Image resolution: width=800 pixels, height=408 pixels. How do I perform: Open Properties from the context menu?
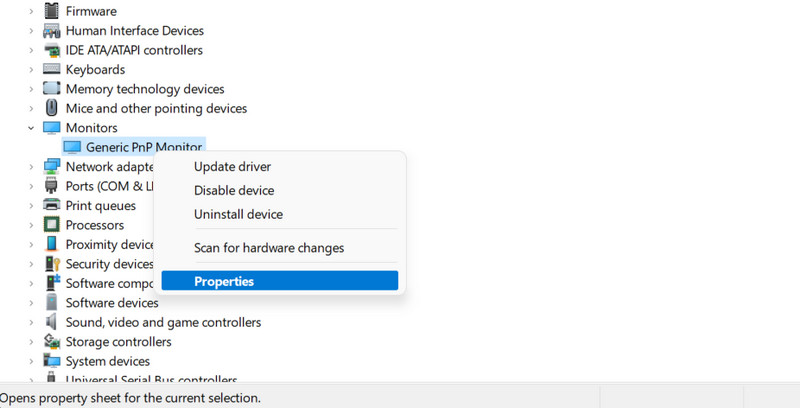click(x=224, y=282)
